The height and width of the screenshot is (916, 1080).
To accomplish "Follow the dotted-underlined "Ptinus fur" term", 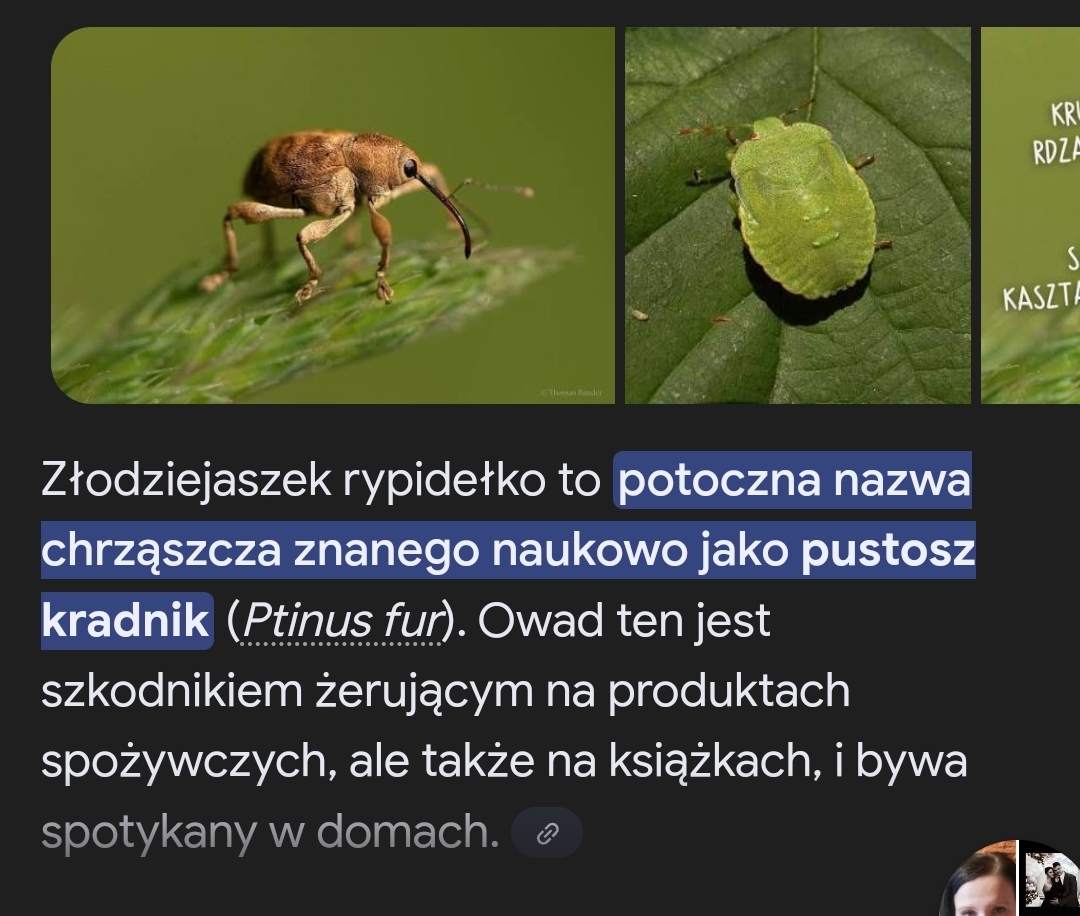I will tap(342, 621).
